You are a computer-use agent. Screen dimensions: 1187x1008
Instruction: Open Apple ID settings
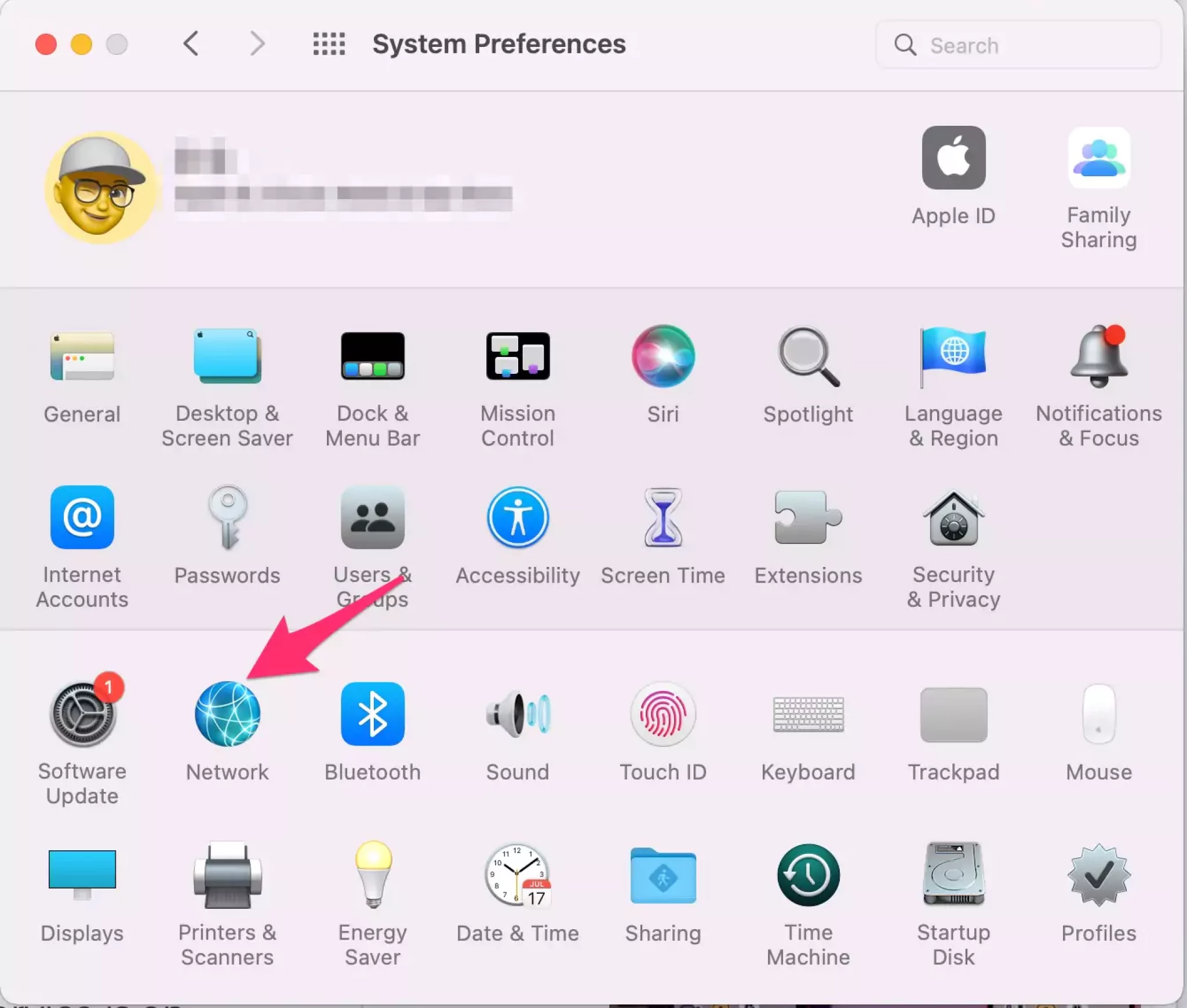tap(953, 158)
